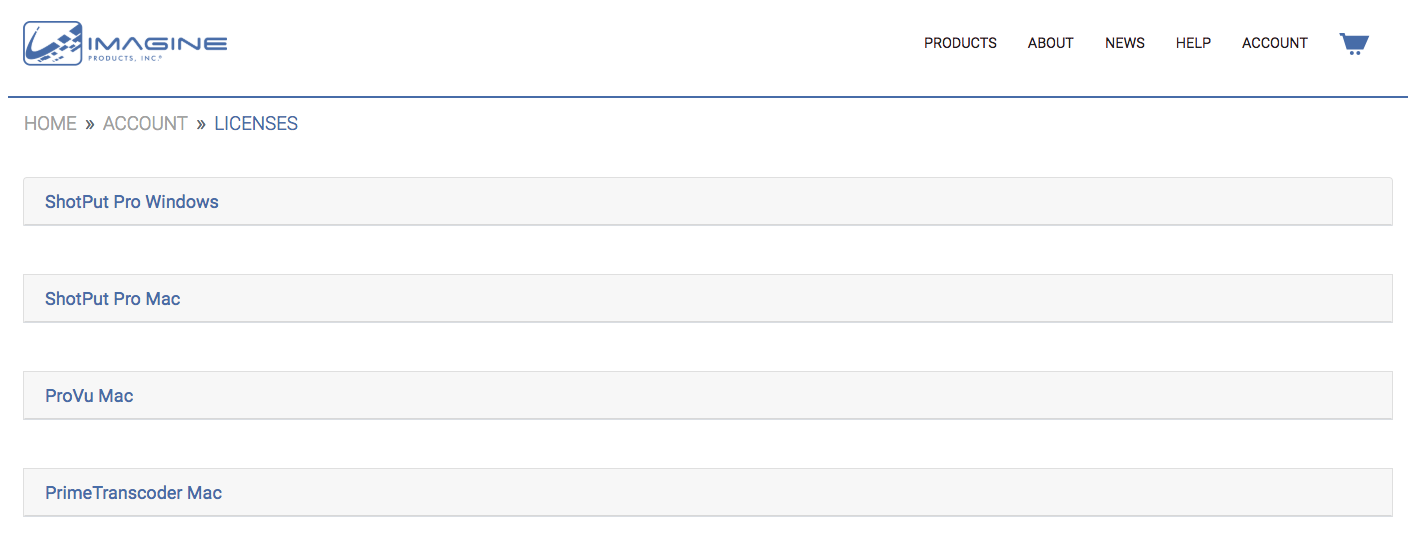Open the shopping cart icon
This screenshot has height=544, width=1417.
[1354, 43]
